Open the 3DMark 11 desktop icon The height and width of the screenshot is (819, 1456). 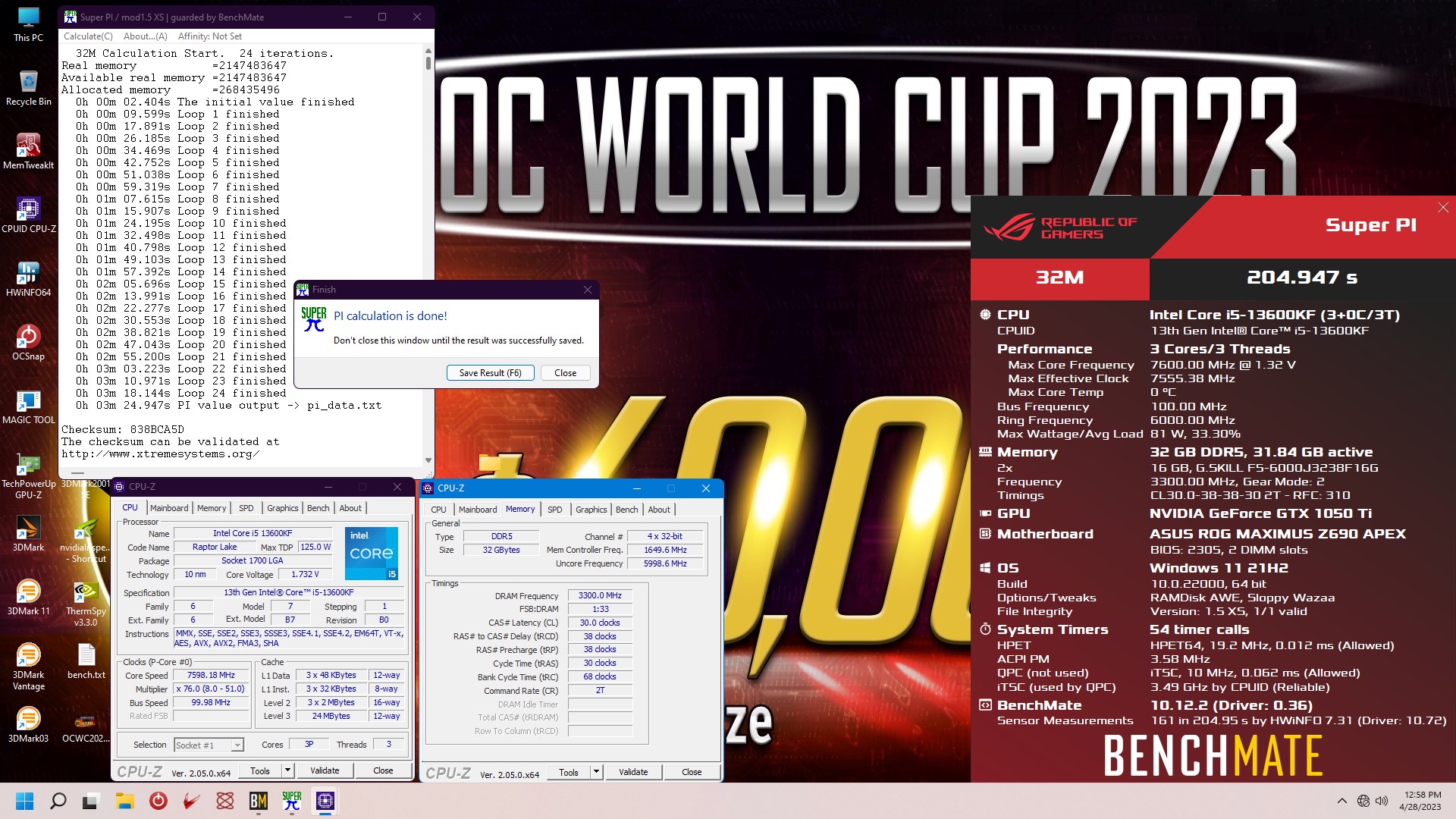[28, 598]
